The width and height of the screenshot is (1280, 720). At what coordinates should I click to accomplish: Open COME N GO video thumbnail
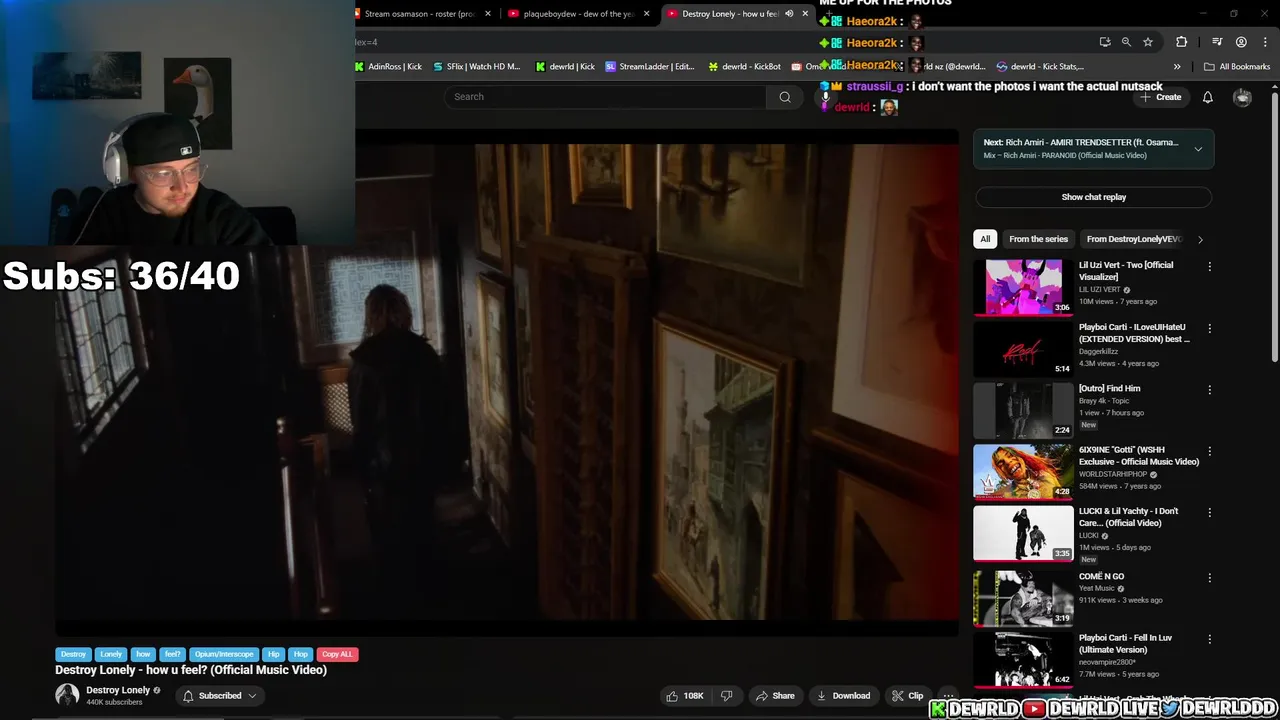1023,598
